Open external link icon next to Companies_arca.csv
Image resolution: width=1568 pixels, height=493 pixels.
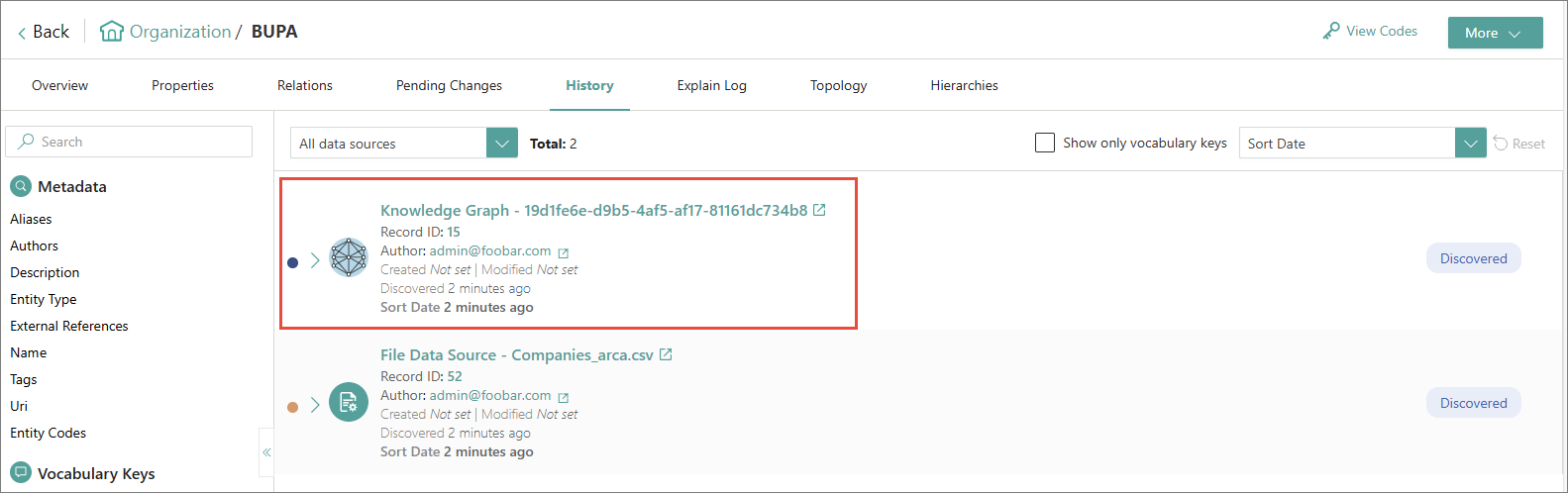(666, 354)
